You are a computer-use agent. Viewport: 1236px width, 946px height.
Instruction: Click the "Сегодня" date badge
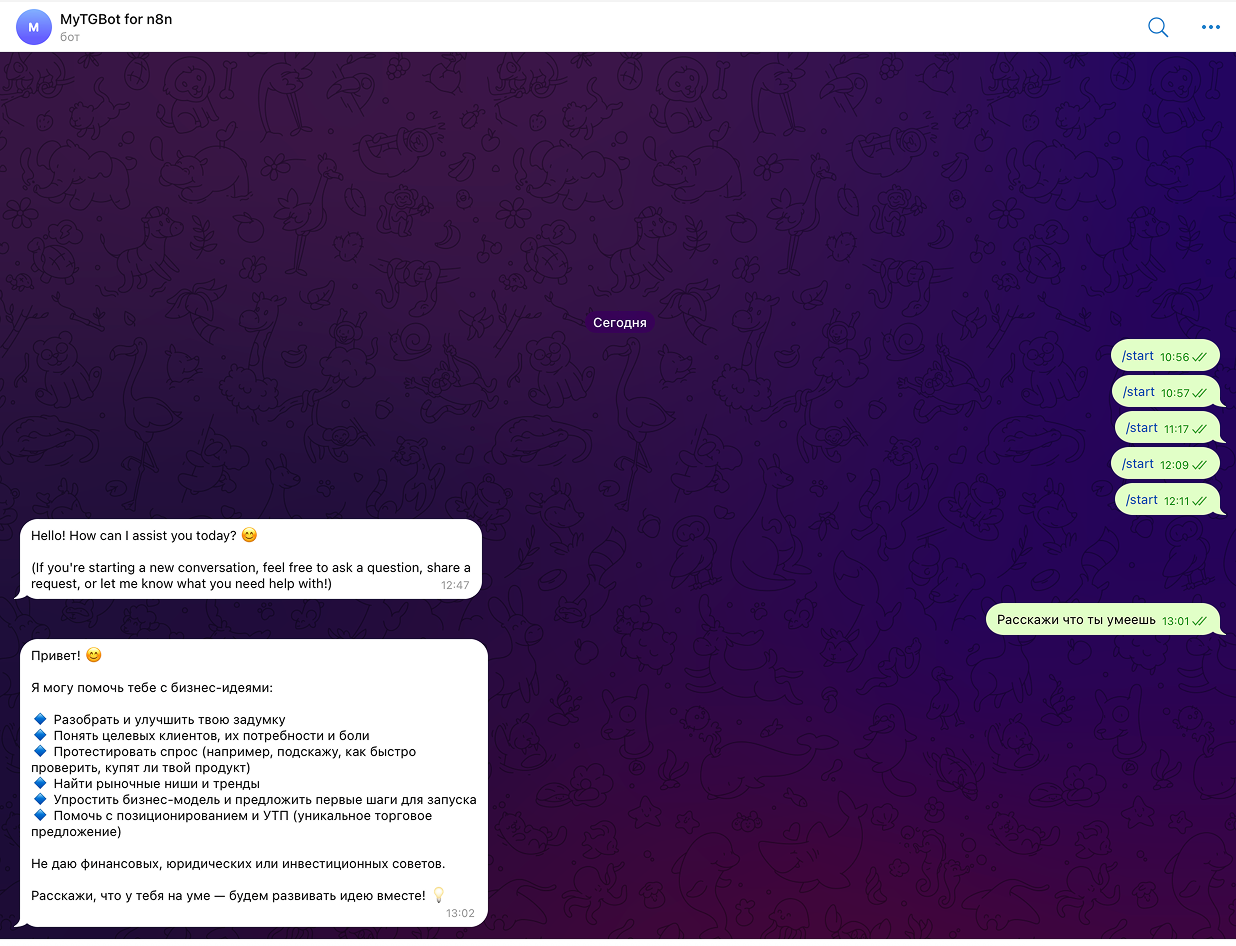(x=619, y=323)
